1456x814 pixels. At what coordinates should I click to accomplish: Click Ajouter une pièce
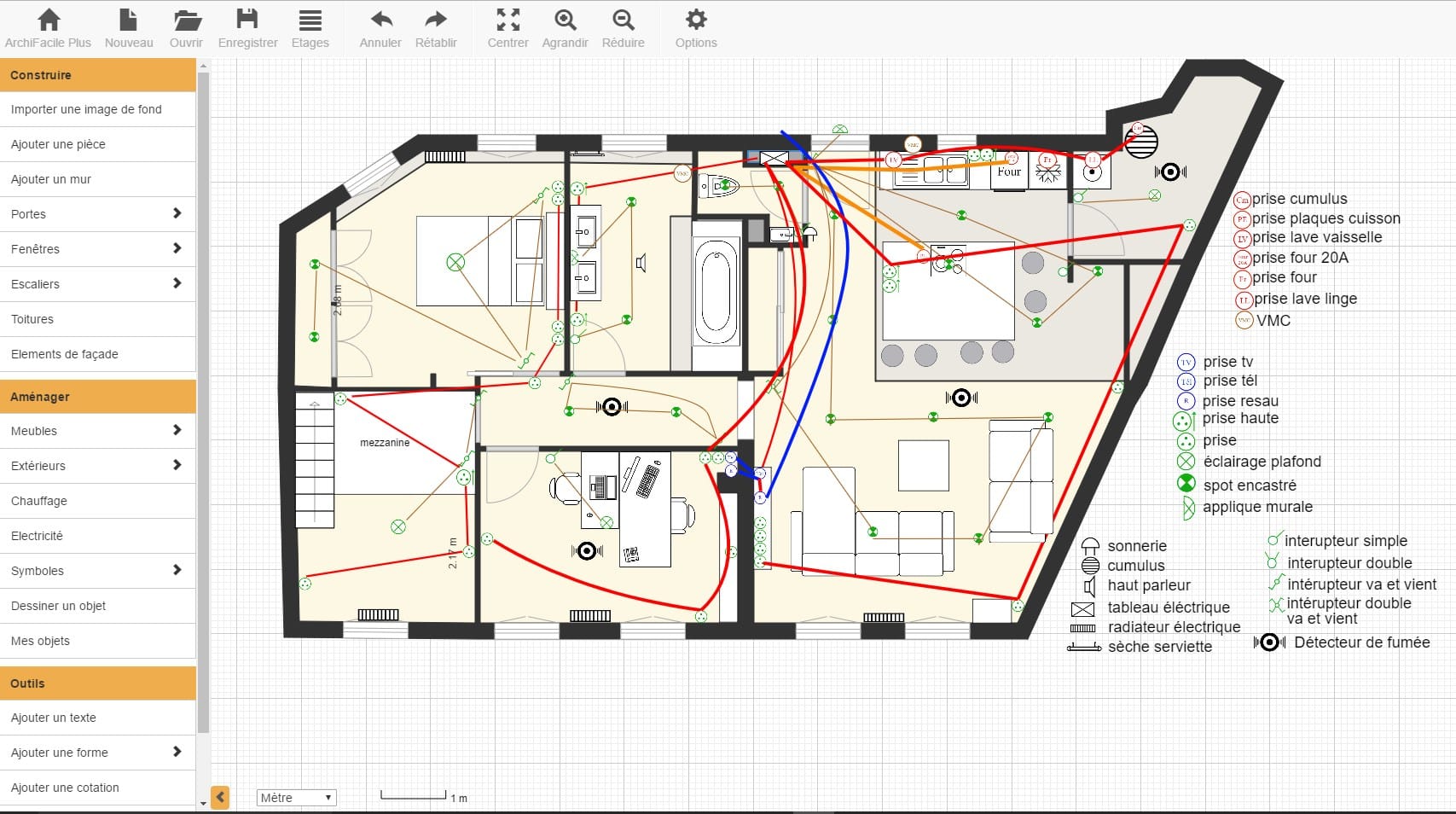(x=58, y=144)
